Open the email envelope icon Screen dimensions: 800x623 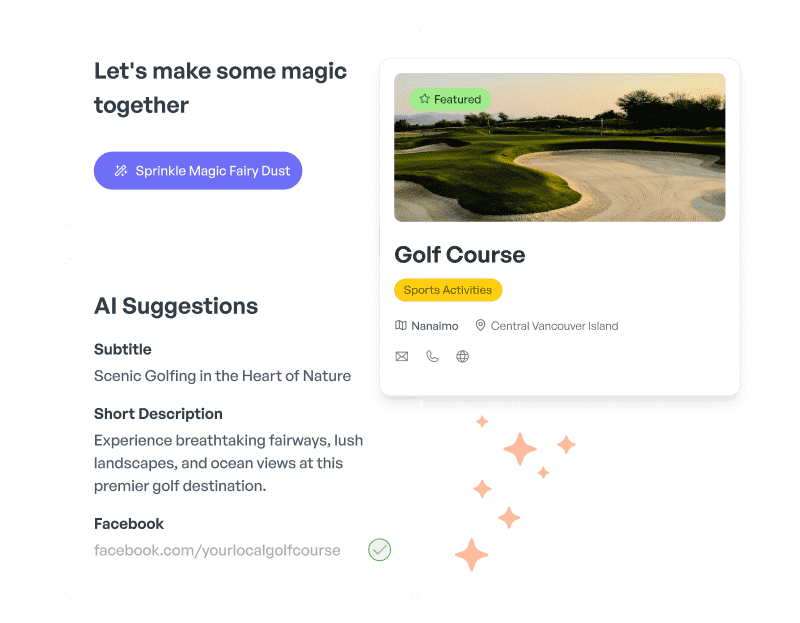(402, 356)
